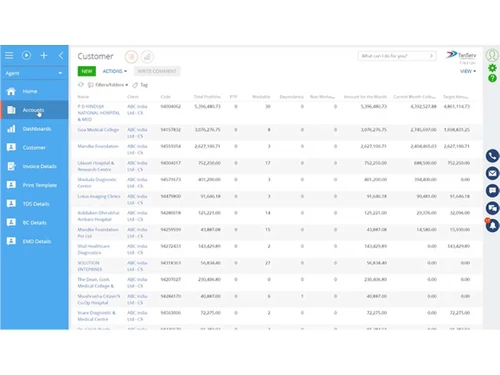Click the EMD Details sidebar icon
Viewport: 500px width, 375px height.
point(11,241)
